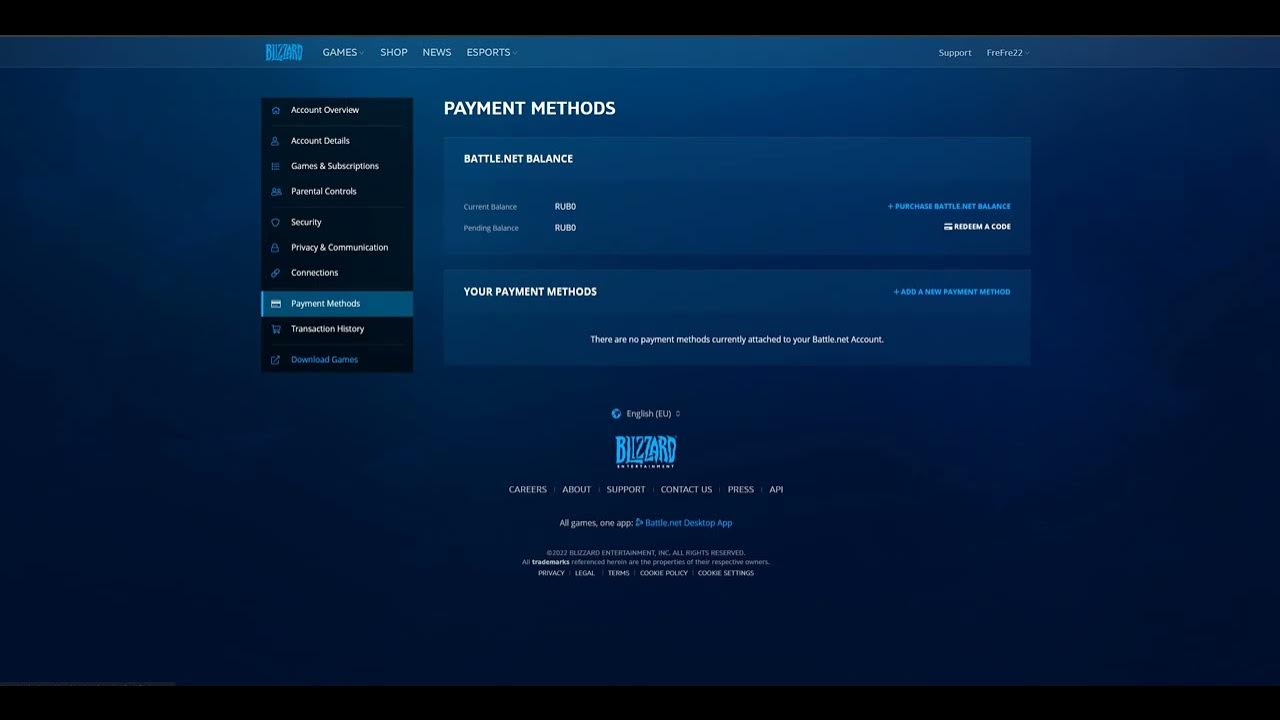Click the Blizzard Entertainment footer logo

tap(646, 451)
